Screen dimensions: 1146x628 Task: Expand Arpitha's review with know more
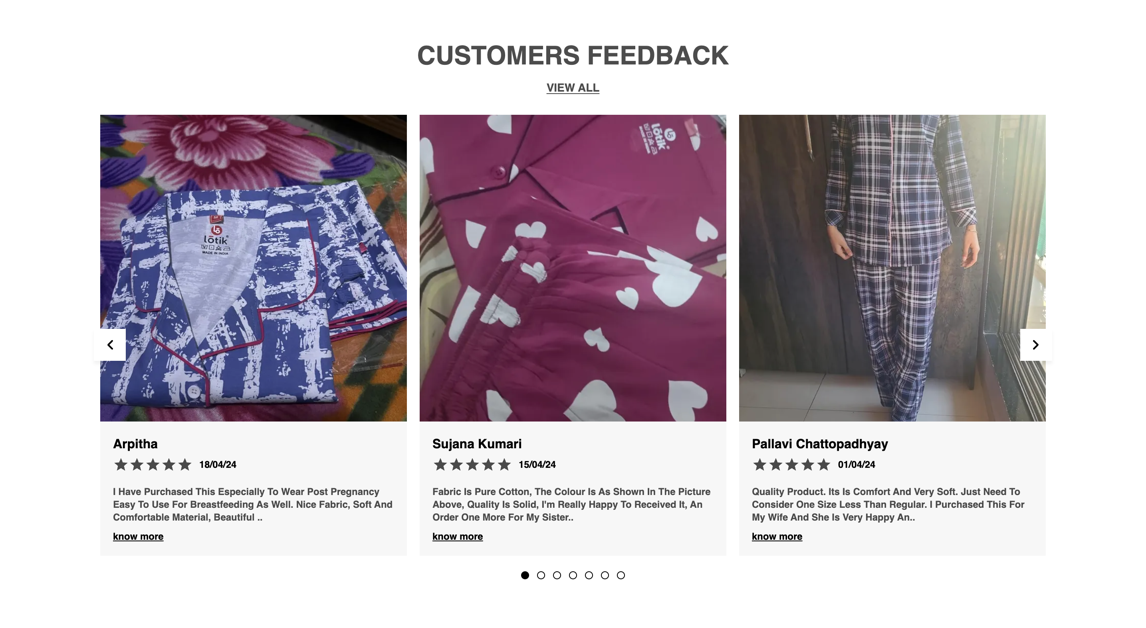click(138, 537)
